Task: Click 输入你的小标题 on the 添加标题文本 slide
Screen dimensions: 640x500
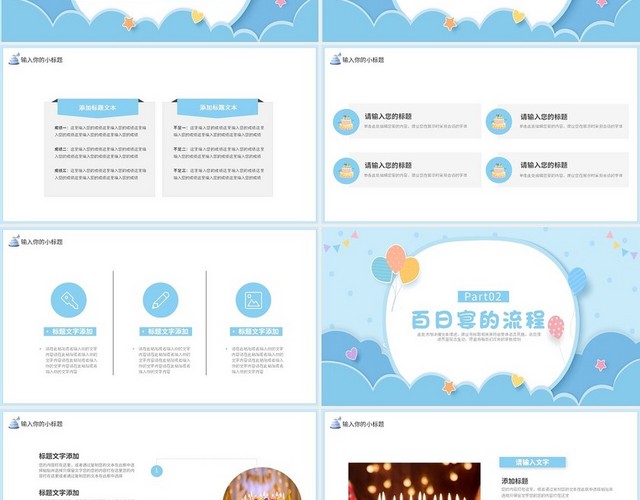Action: pos(42,60)
